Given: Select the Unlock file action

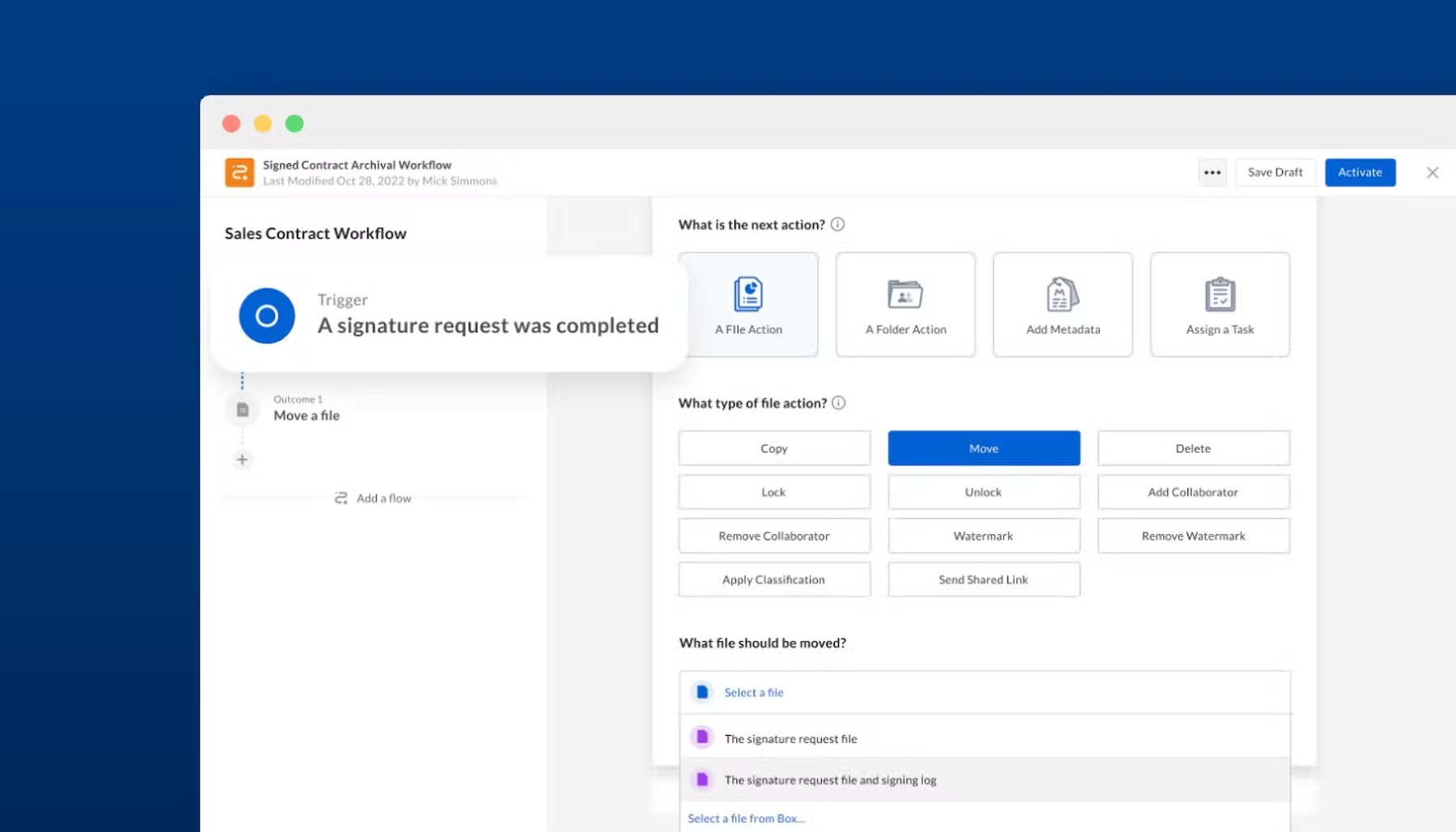Looking at the screenshot, I should click(x=984, y=492).
